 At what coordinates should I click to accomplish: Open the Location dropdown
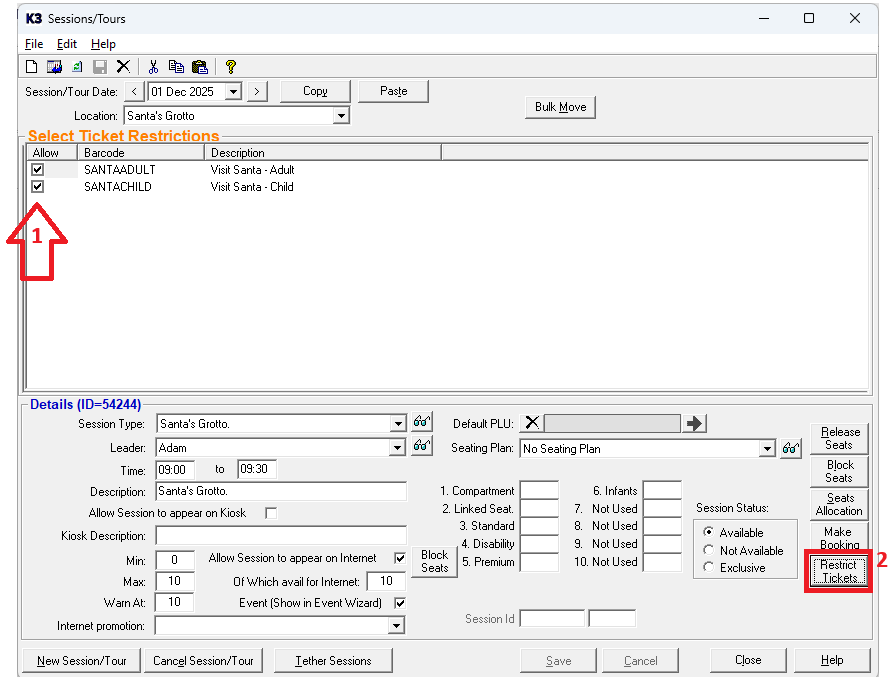[341, 116]
